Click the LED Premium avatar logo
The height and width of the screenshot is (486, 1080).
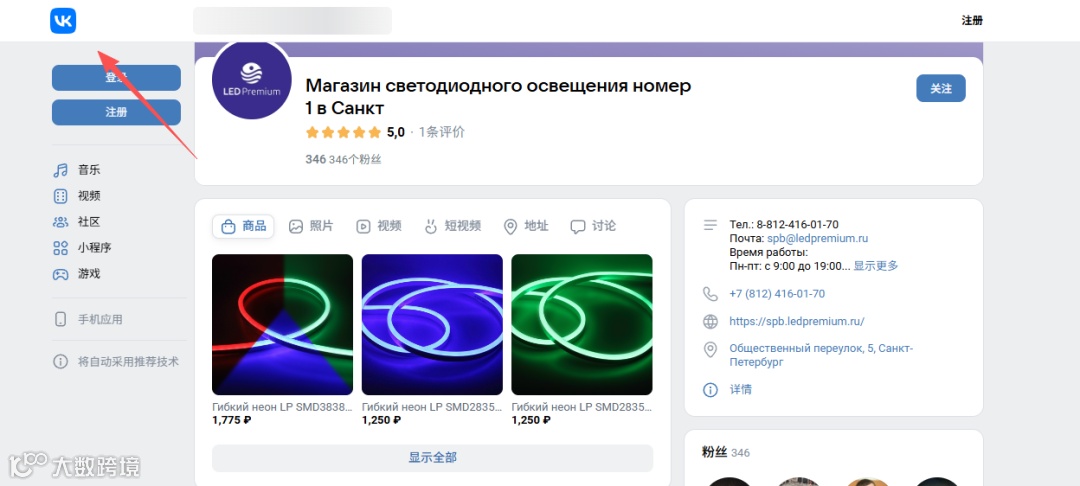[x=251, y=79]
